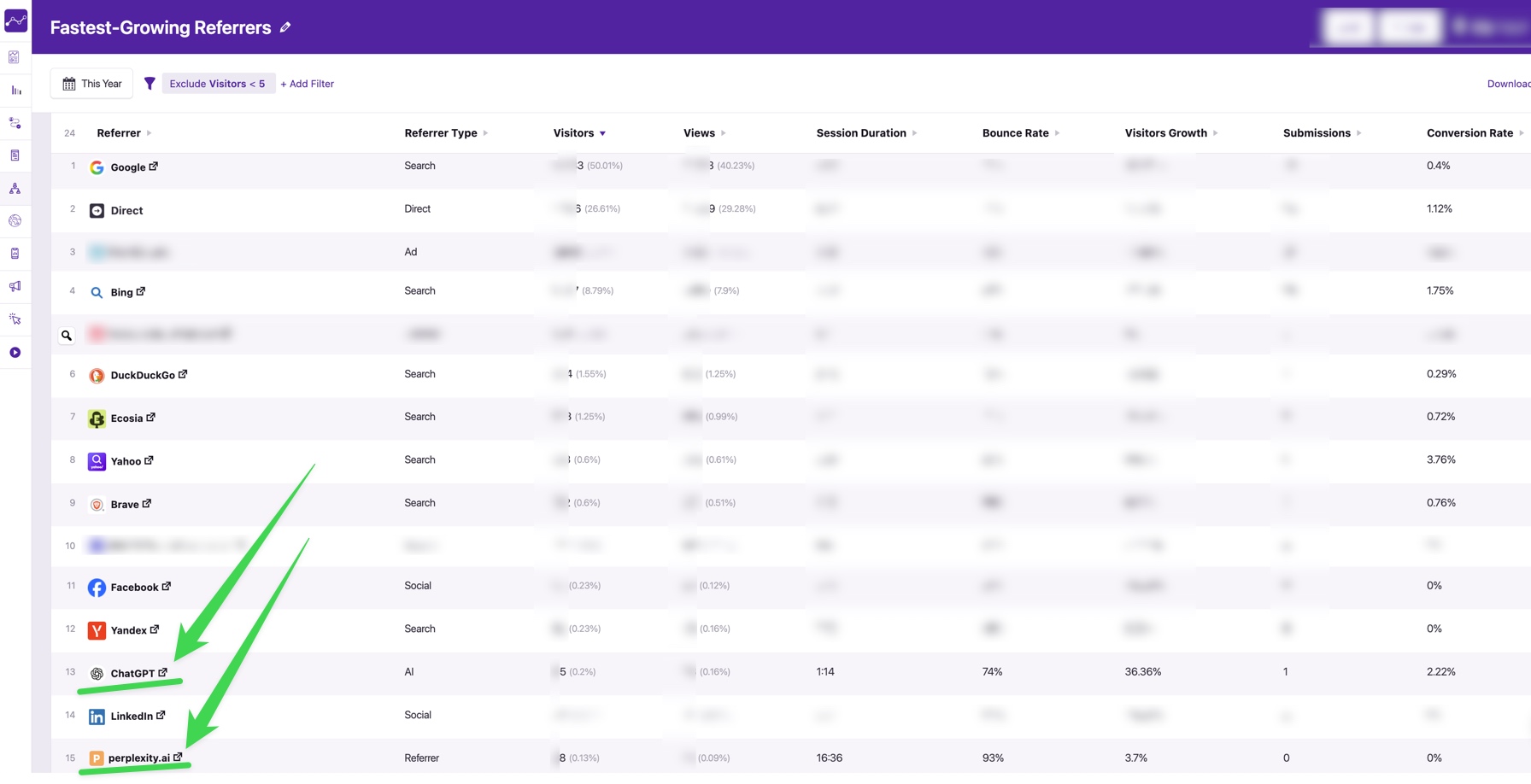Expand the Bounce Rate column arrow

point(1057,133)
